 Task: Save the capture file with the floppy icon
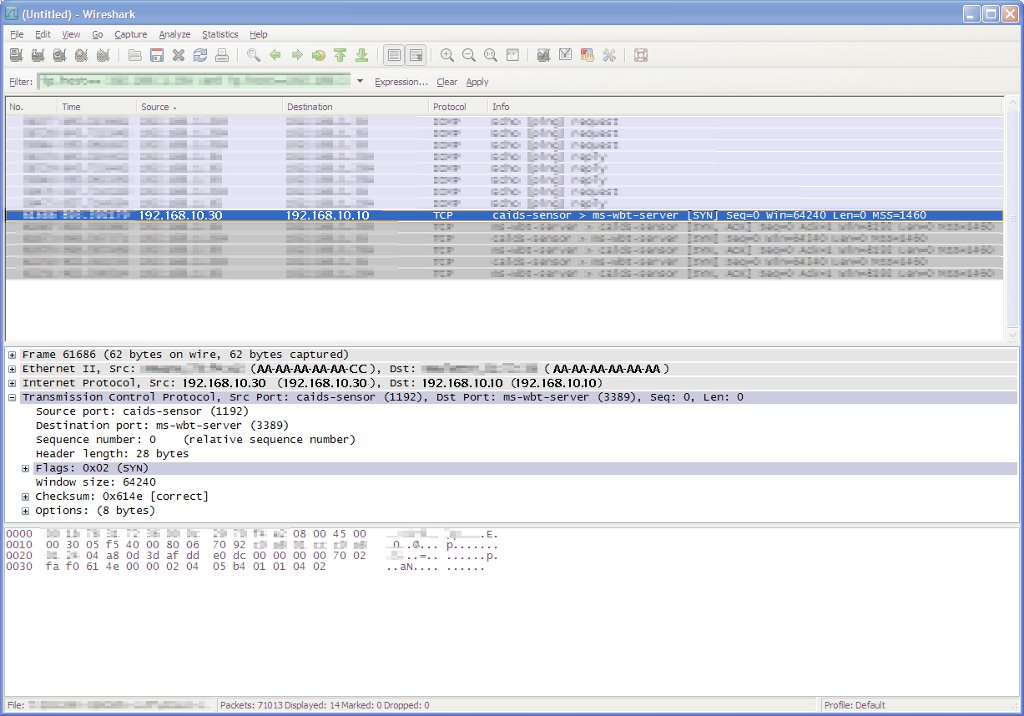point(157,56)
